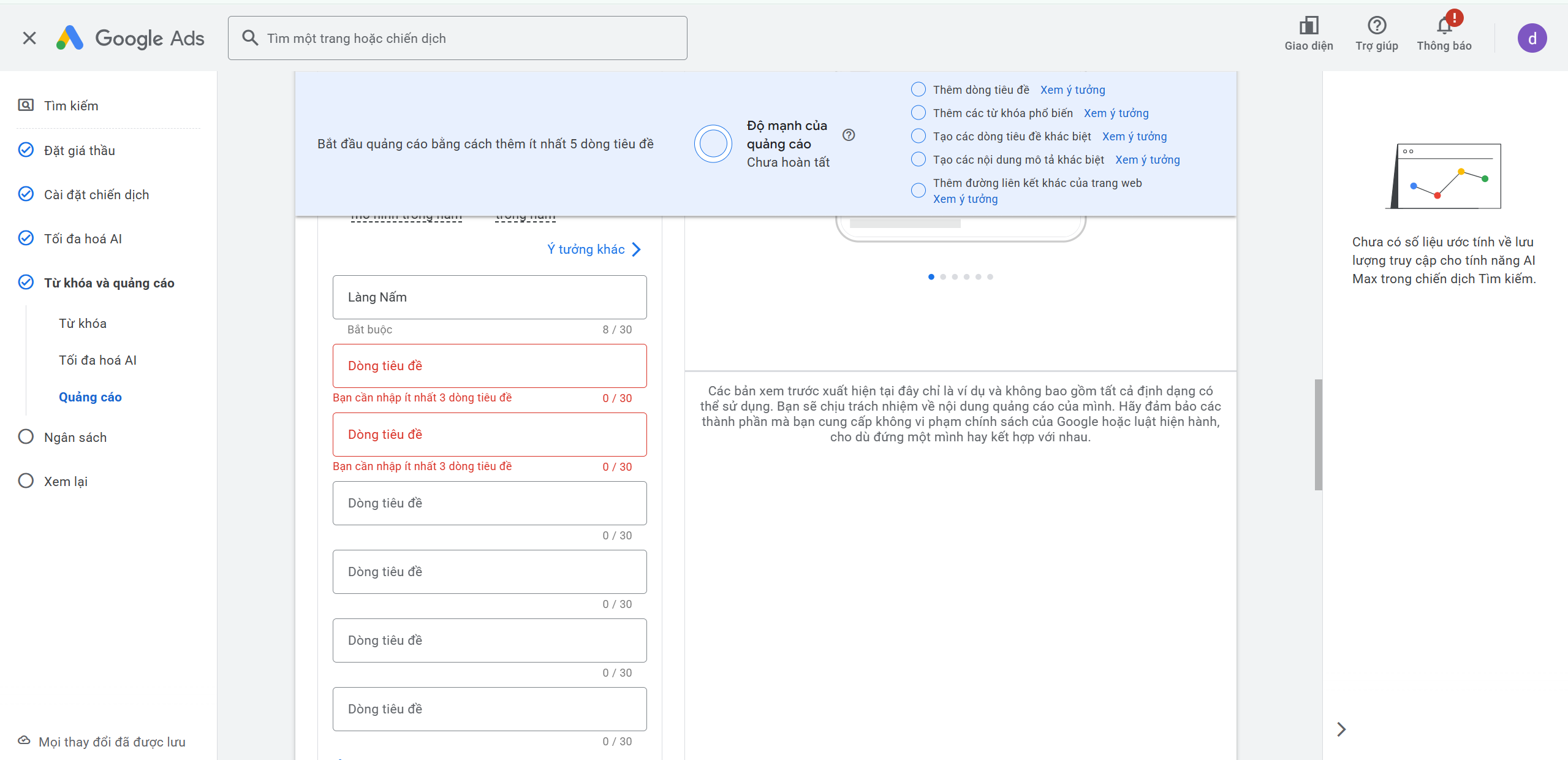
Task: Open the Thông báo notification bell
Action: (1444, 26)
